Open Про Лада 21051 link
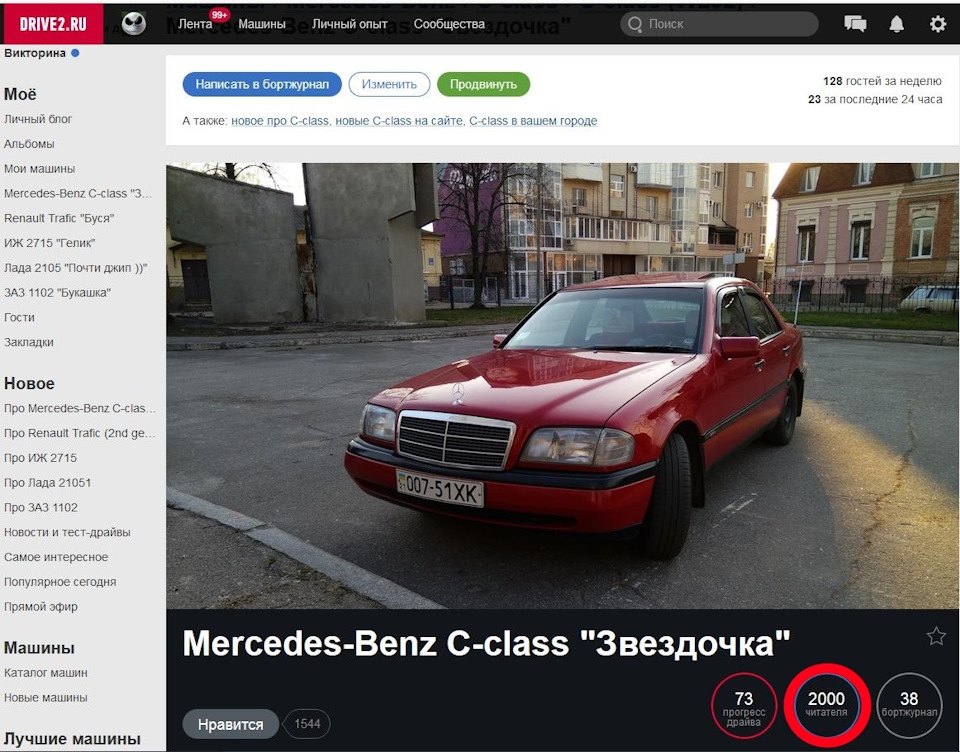Viewport: 960px width, 752px height. [47, 483]
